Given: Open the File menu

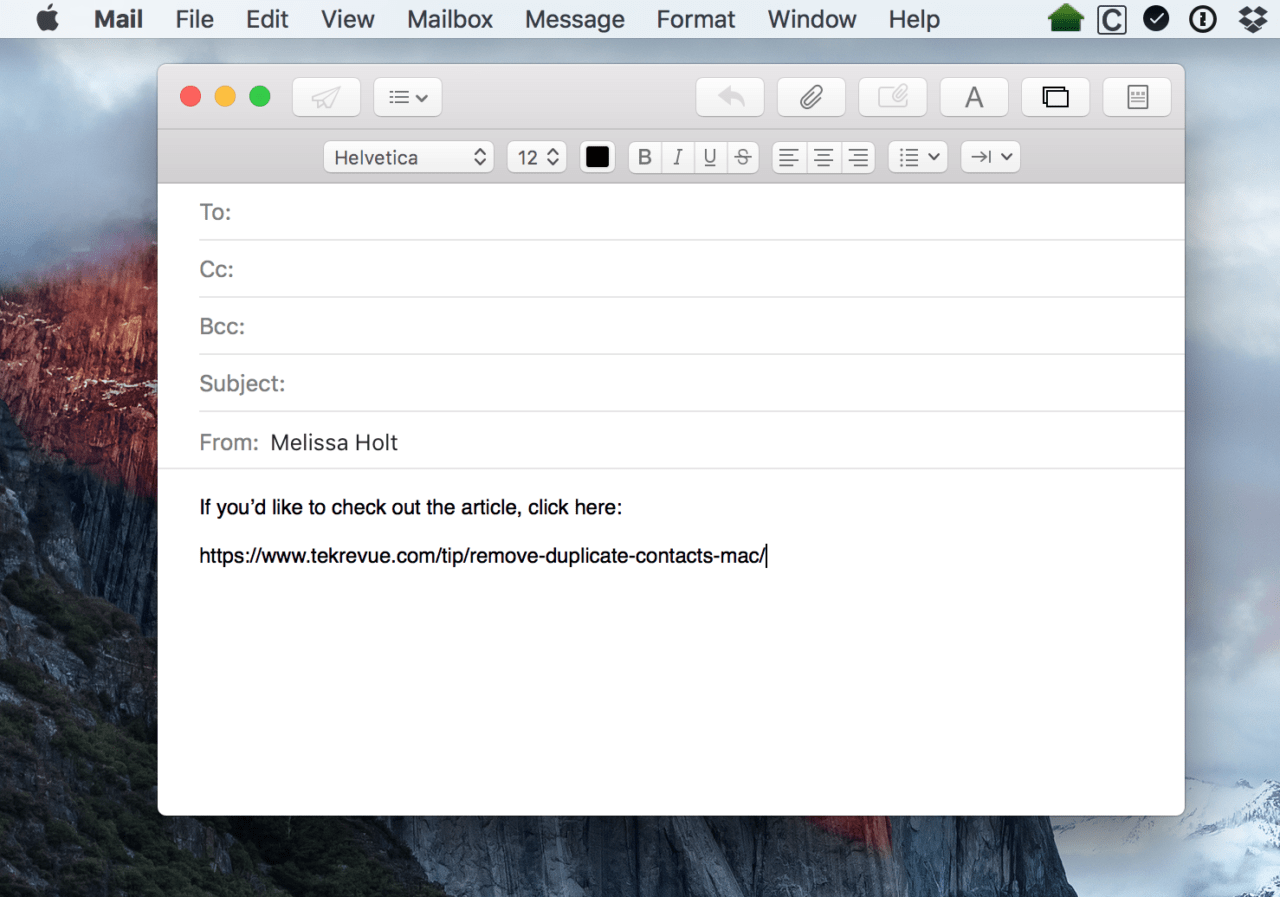Looking at the screenshot, I should click(x=195, y=19).
